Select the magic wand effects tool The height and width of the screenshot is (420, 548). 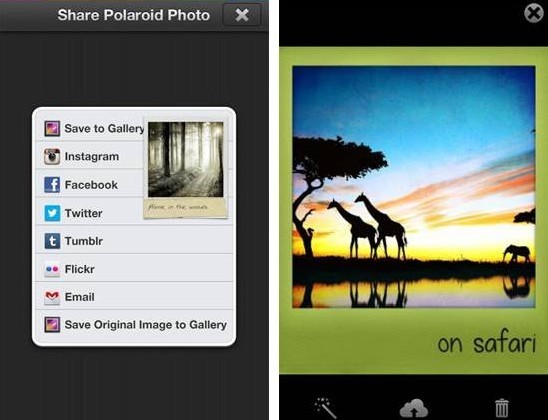(325, 407)
